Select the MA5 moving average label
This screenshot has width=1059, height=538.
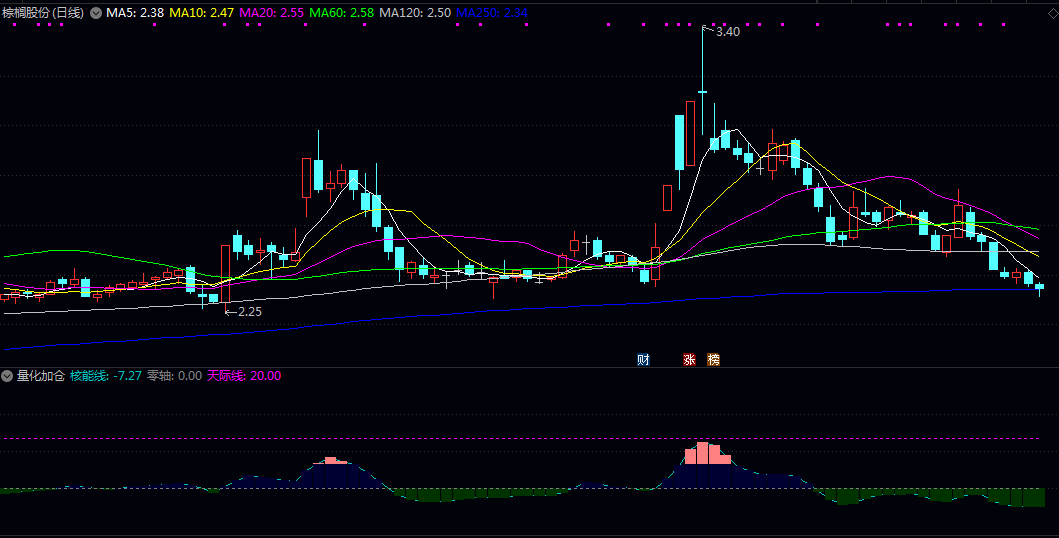click(135, 13)
